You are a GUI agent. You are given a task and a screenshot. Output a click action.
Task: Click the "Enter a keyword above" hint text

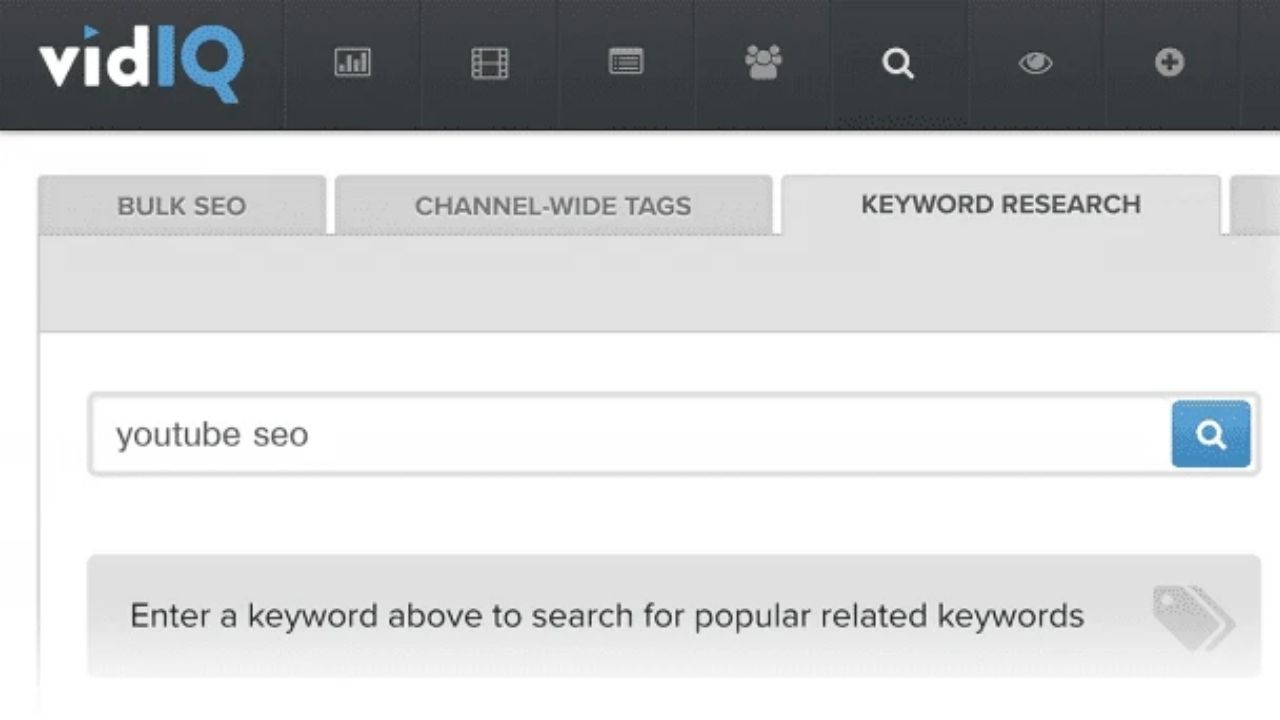606,615
